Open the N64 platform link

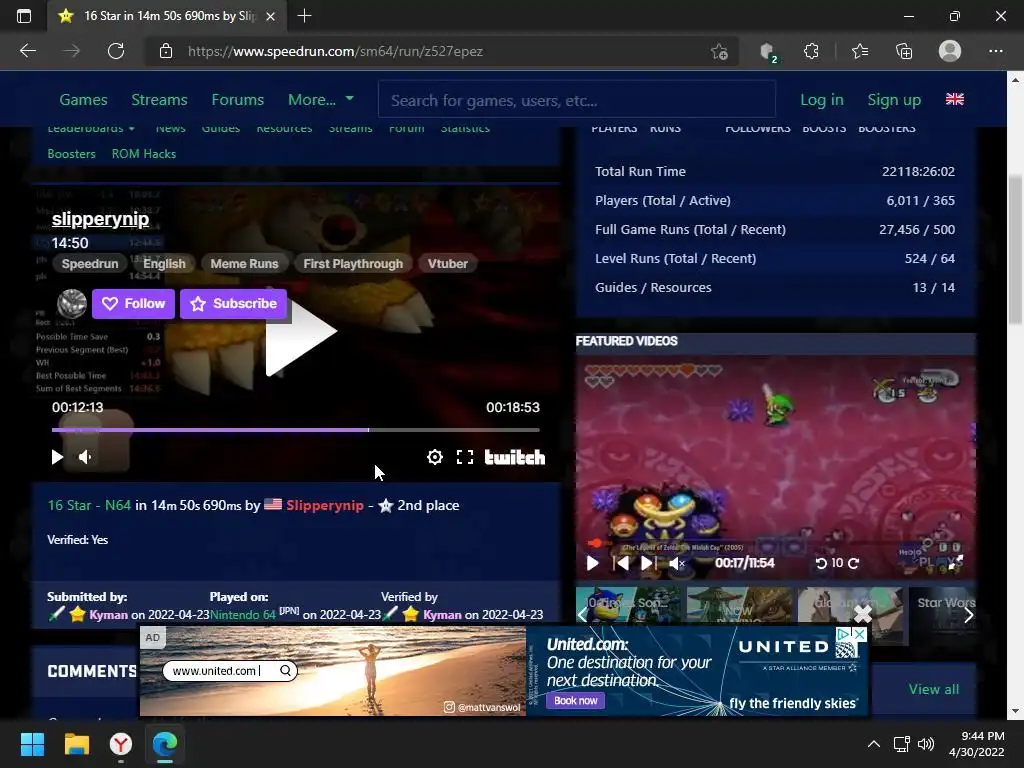118,505
